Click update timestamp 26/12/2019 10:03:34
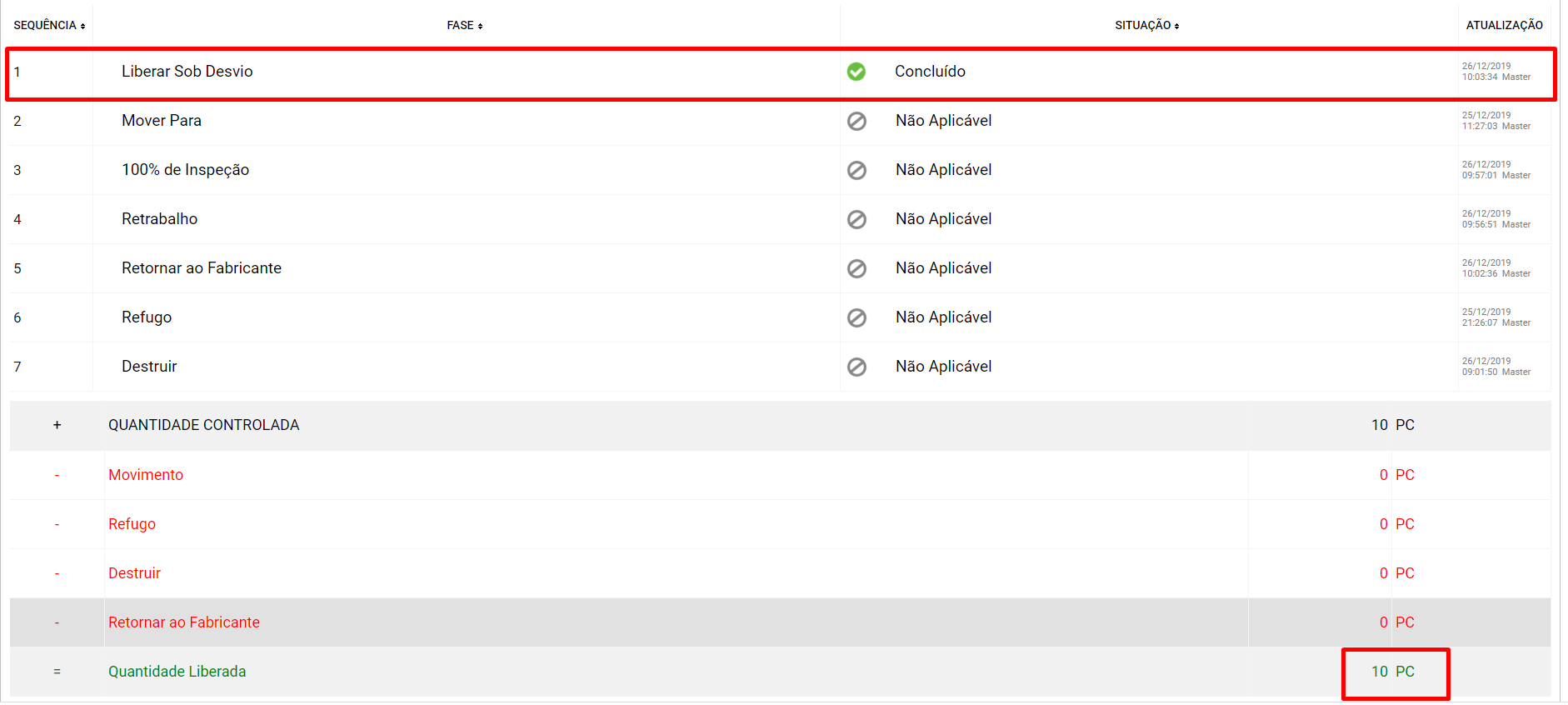This screenshot has height=705, width=1568. 1496,72
